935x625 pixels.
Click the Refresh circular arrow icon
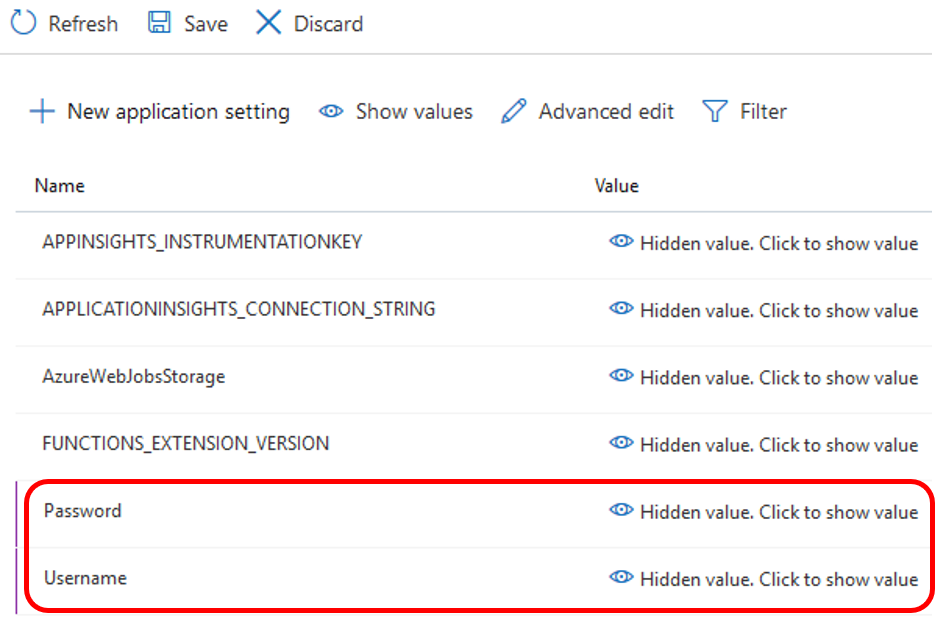tap(21, 23)
